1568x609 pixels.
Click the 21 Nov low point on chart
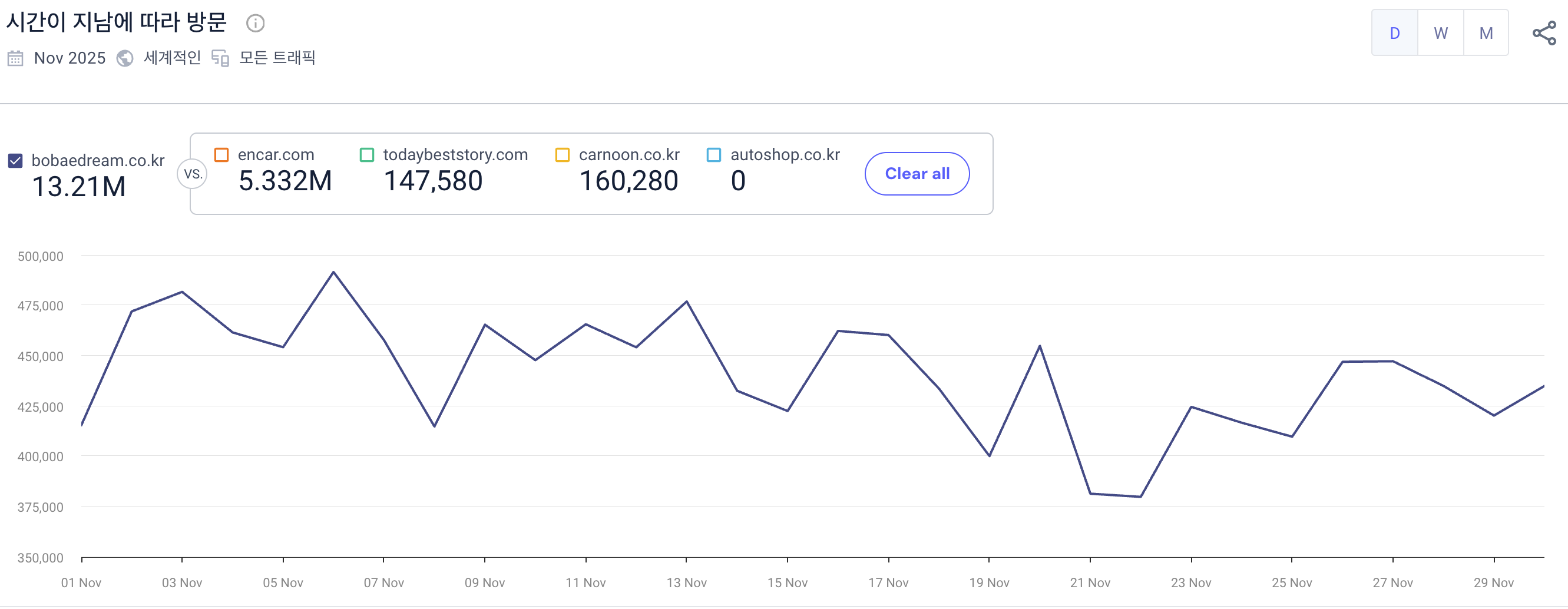pyautogui.click(x=1090, y=494)
